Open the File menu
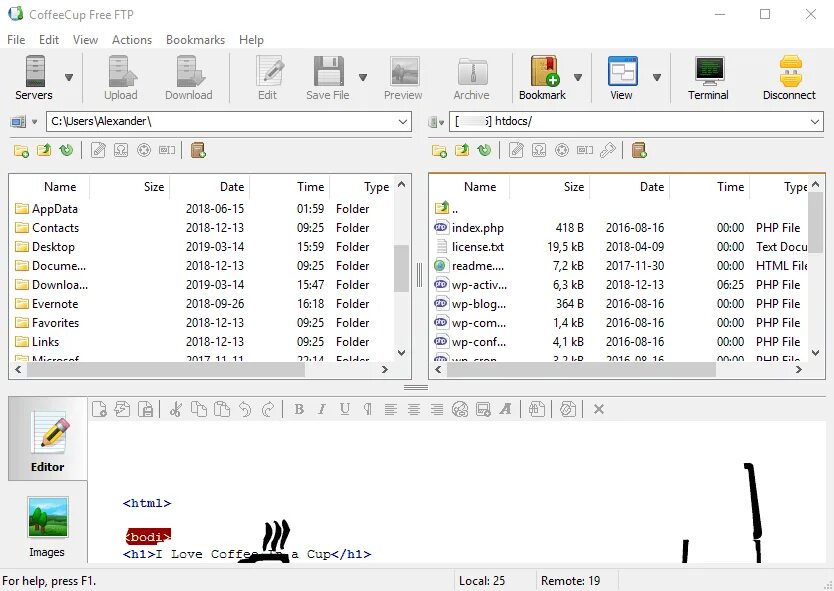Screen dimensions: 834x591 pyautogui.click(x=16, y=40)
